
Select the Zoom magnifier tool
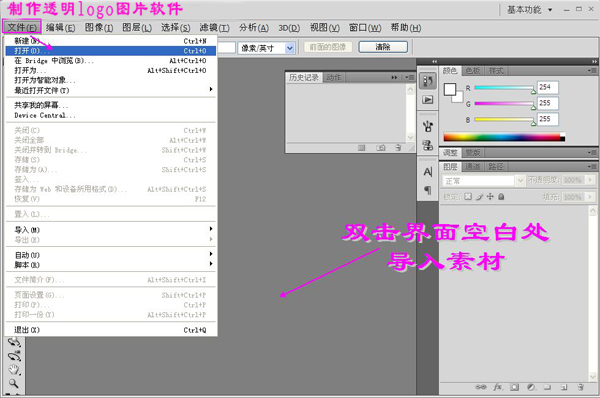(x=14, y=383)
